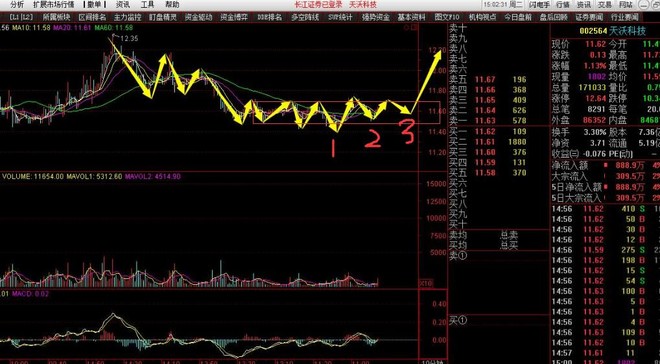Image resolution: width=660 pixels, height=364 pixels.
Task: Click the 买五 price 11.58
Action: [484, 173]
